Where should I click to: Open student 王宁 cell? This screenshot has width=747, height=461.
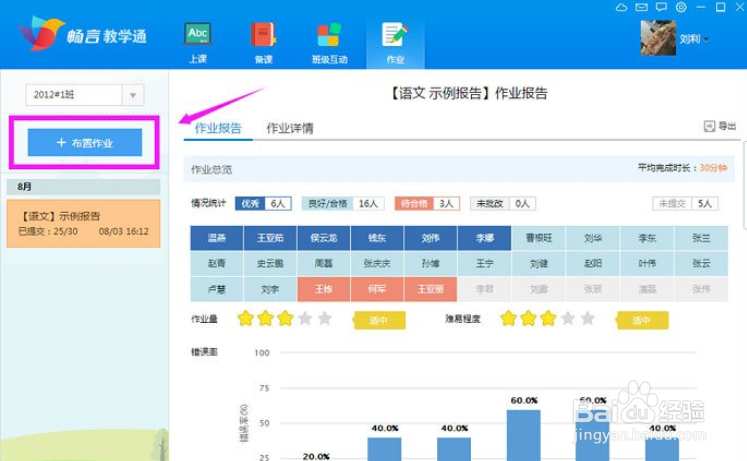485,263
